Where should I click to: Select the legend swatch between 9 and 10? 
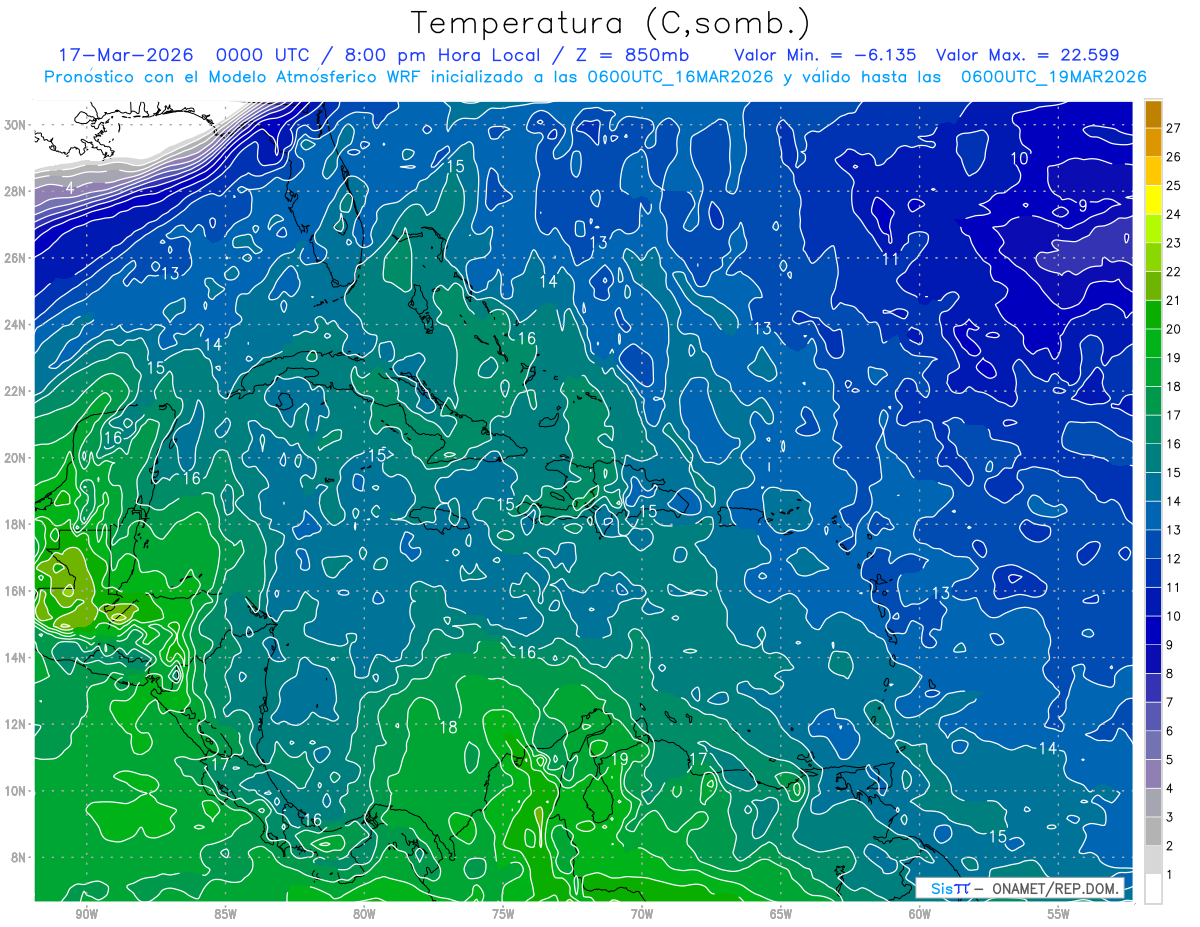pos(1153,630)
